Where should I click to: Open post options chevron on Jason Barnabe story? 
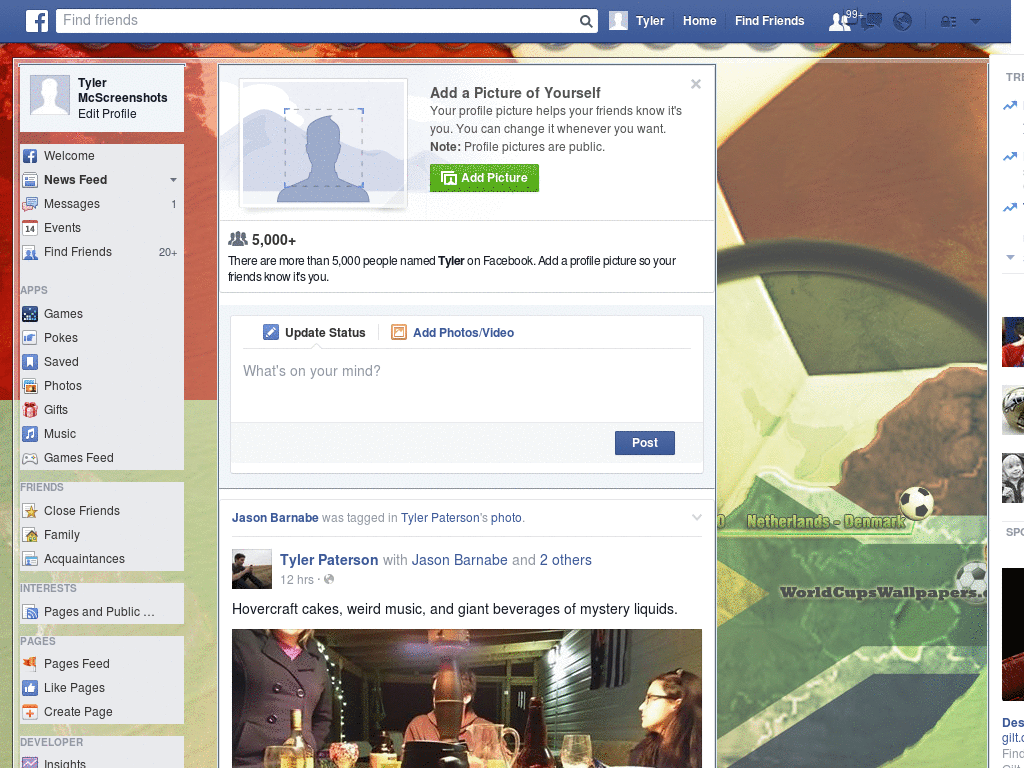pos(697,517)
